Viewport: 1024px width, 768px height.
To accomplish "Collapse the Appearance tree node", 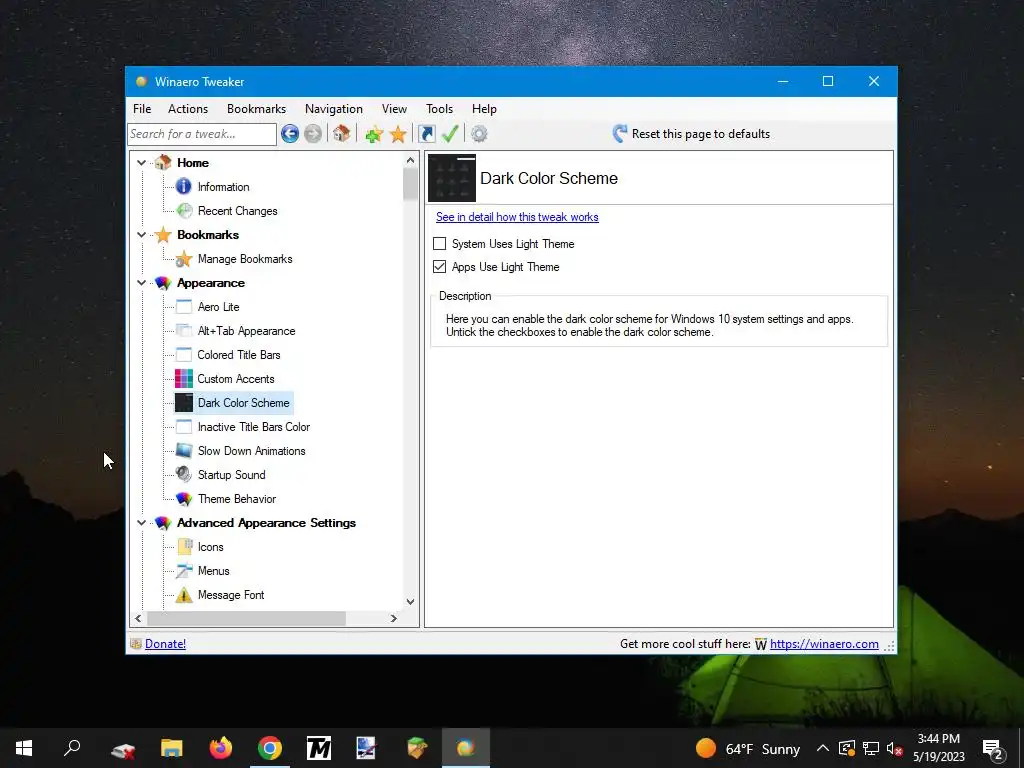I will pos(141,283).
